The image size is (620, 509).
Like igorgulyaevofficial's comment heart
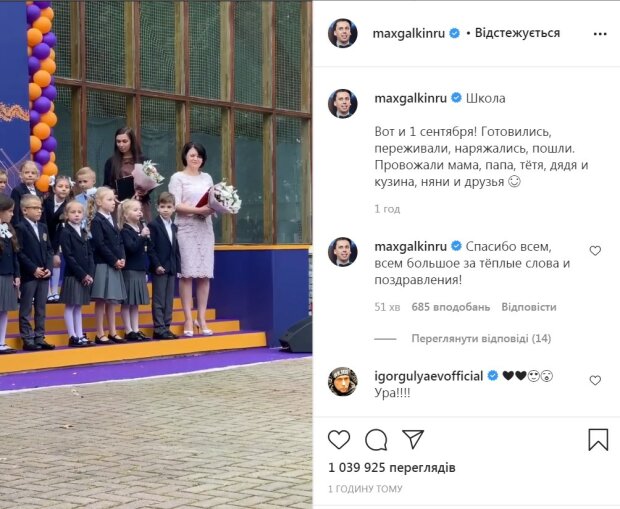pos(595,380)
